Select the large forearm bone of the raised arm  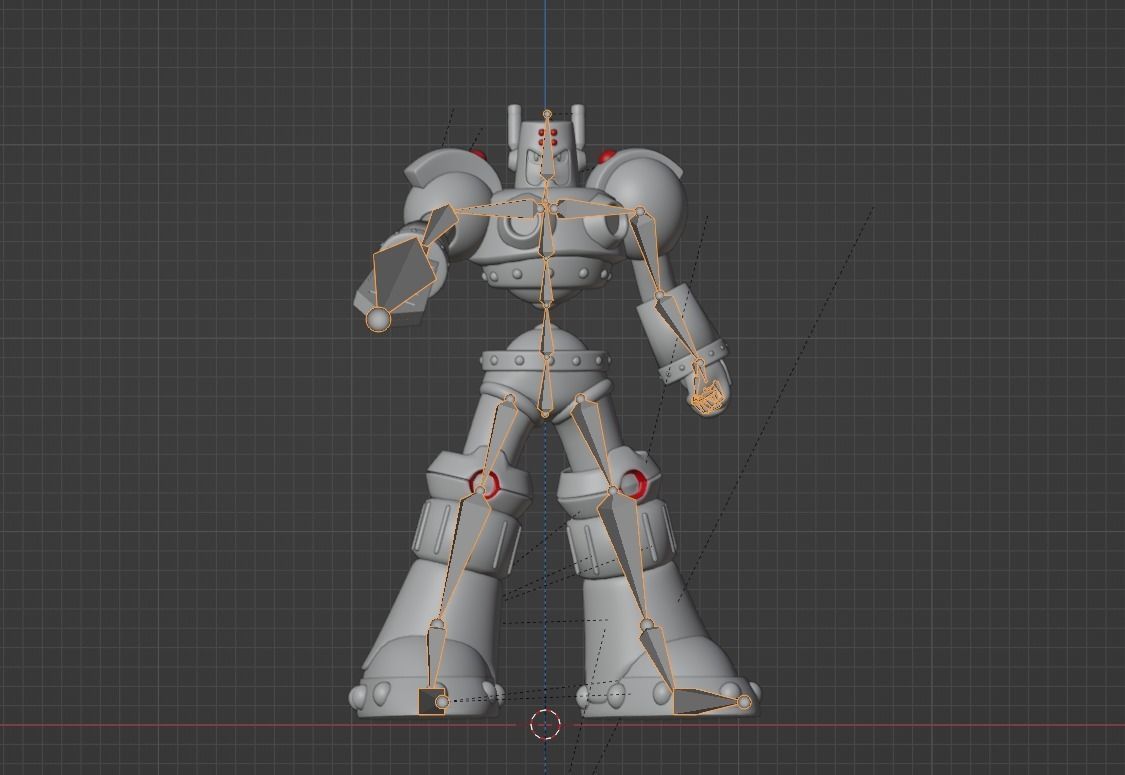[x=404, y=274]
